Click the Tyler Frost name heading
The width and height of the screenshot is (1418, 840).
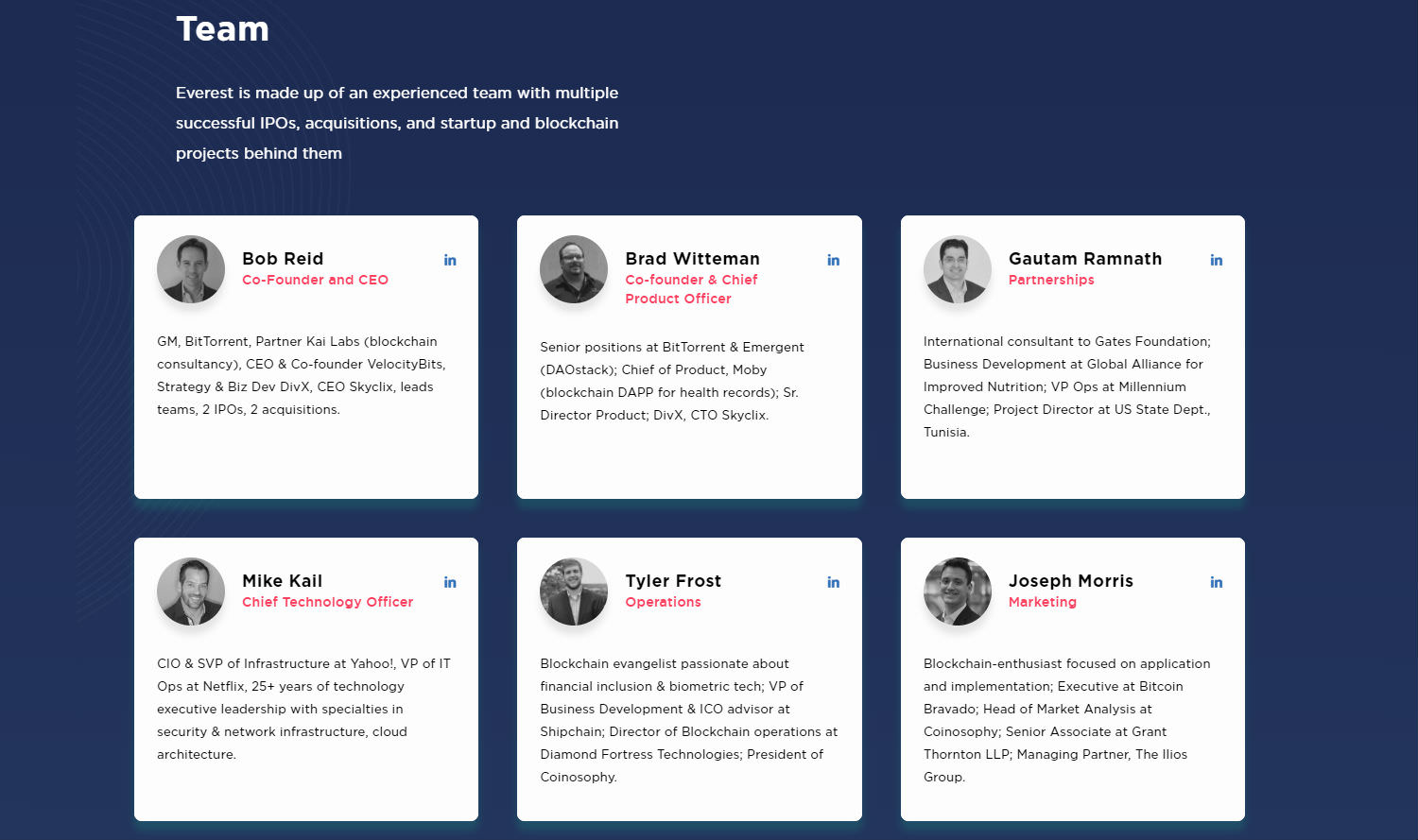[673, 581]
